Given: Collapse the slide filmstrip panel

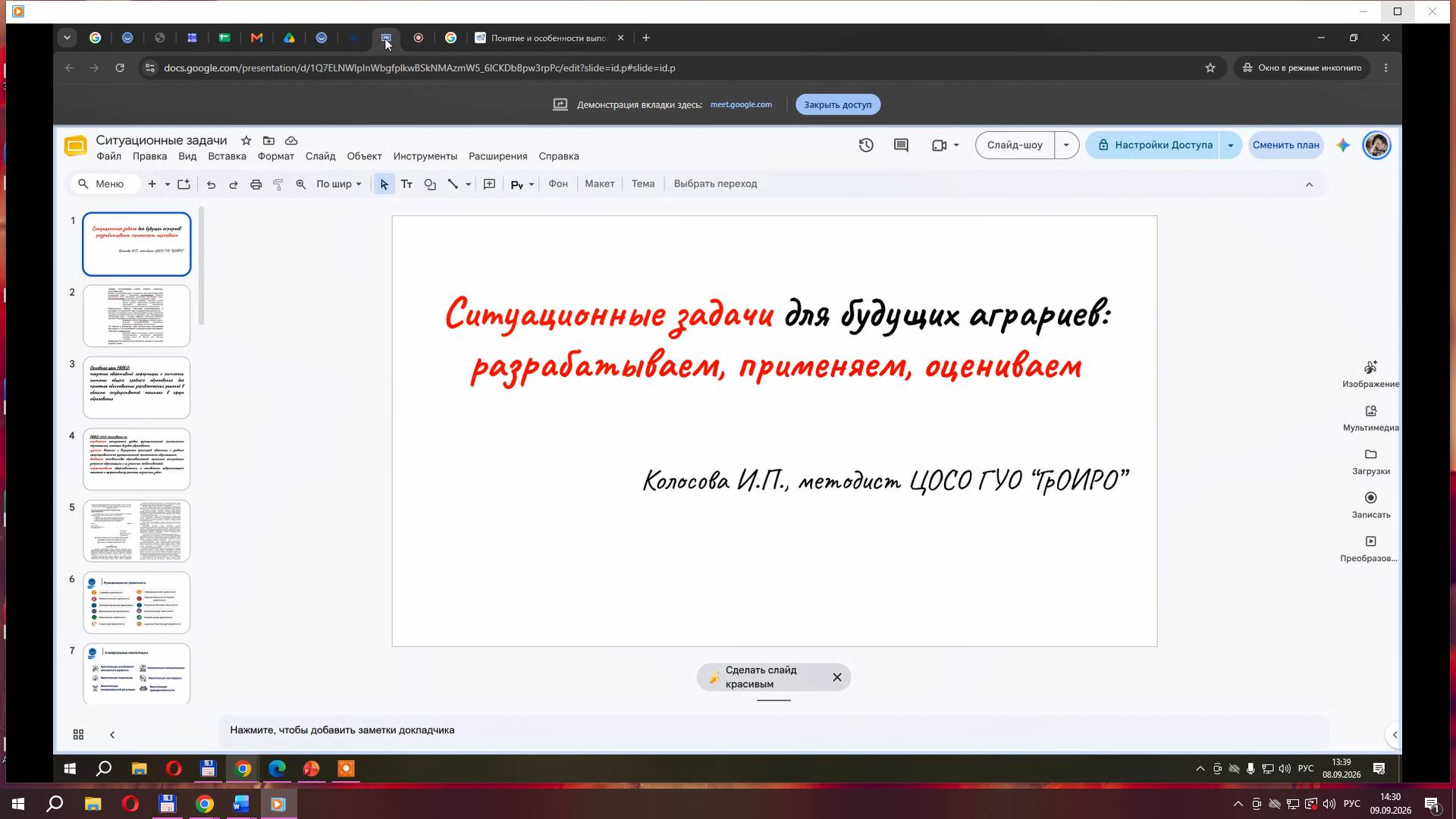Looking at the screenshot, I should 112,735.
